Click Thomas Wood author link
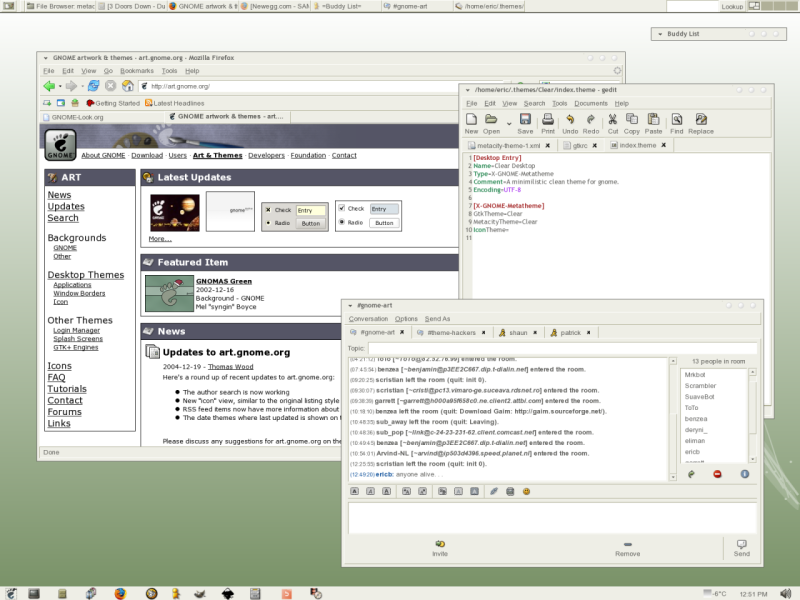 pos(230,367)
